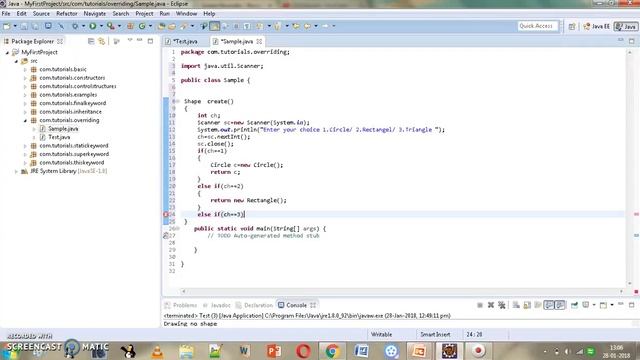Collapse the MyFirstProject tree node
The width and height of the screenshot is (640, 360).
click(x=7, y=53)
